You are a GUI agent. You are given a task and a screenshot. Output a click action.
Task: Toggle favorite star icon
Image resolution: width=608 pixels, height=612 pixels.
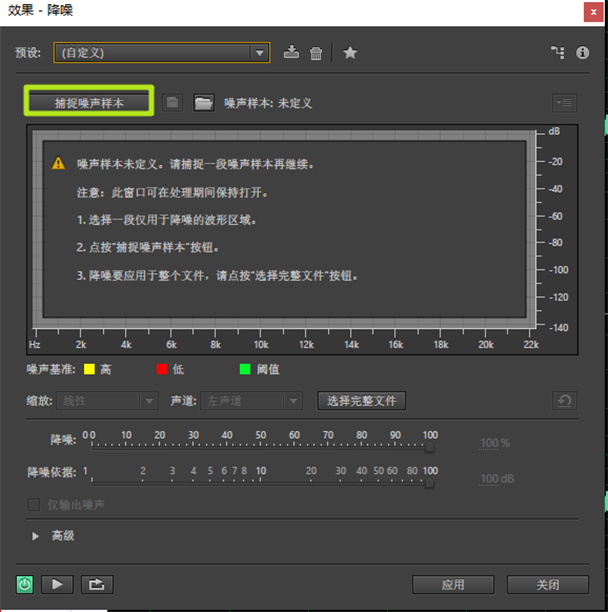(350, 52)
